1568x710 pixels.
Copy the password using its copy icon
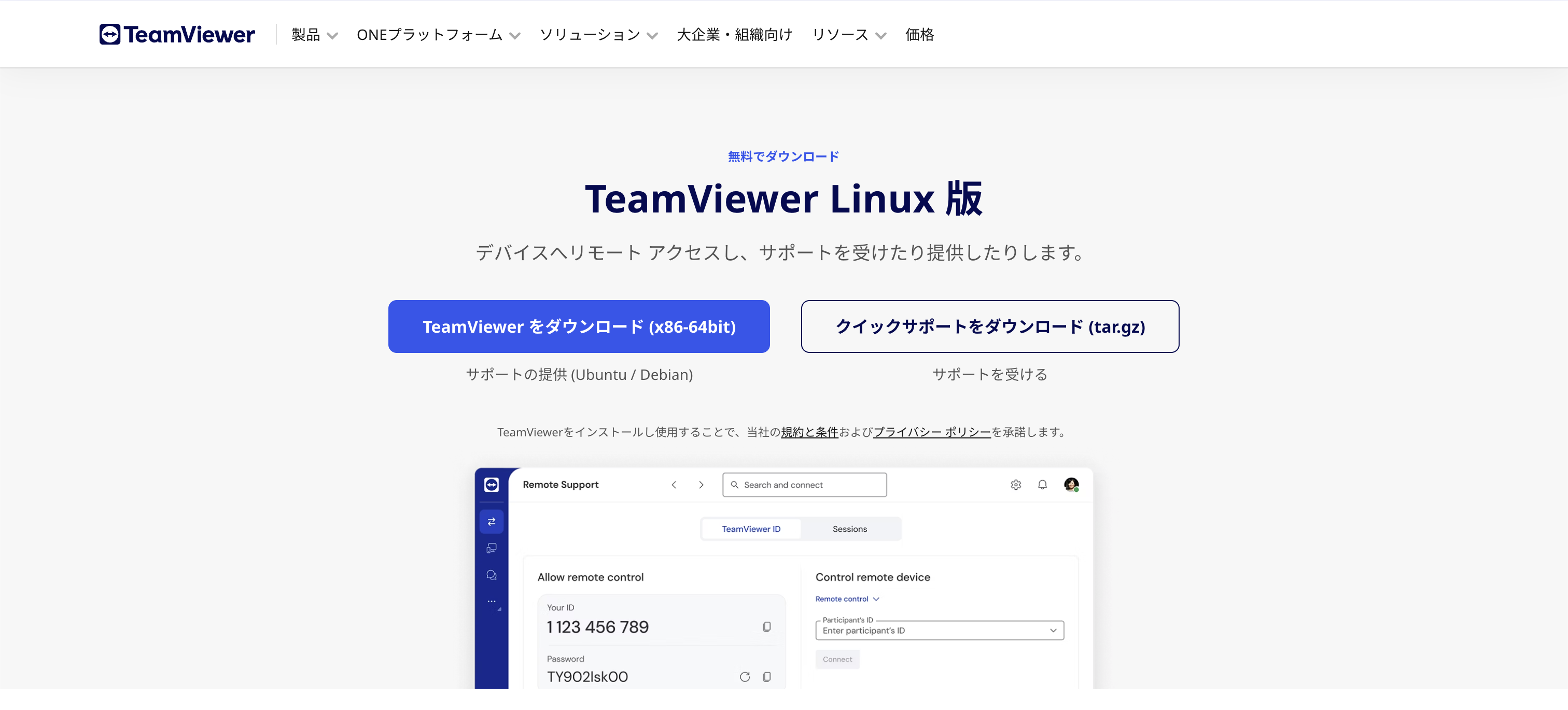tap(766, 676)
